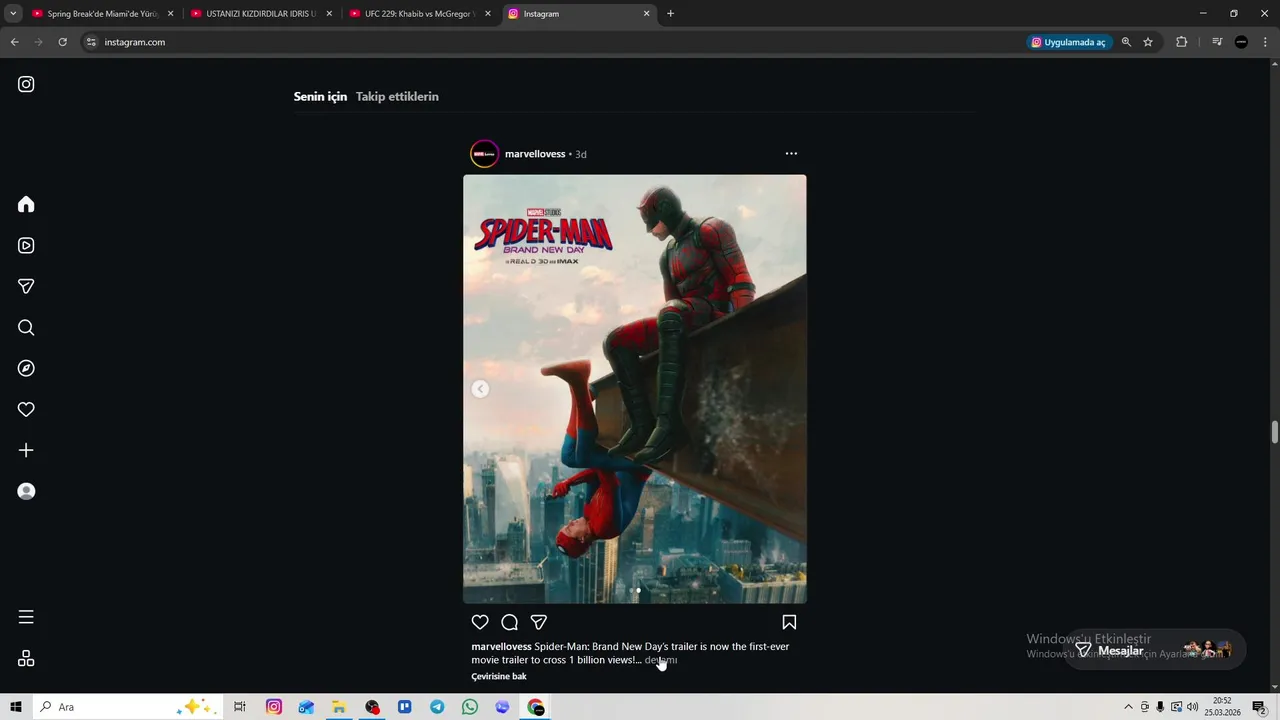The image size is (1280, 720).
Task: Open WhatsApp on taskbar
Action: click(470, 707)
